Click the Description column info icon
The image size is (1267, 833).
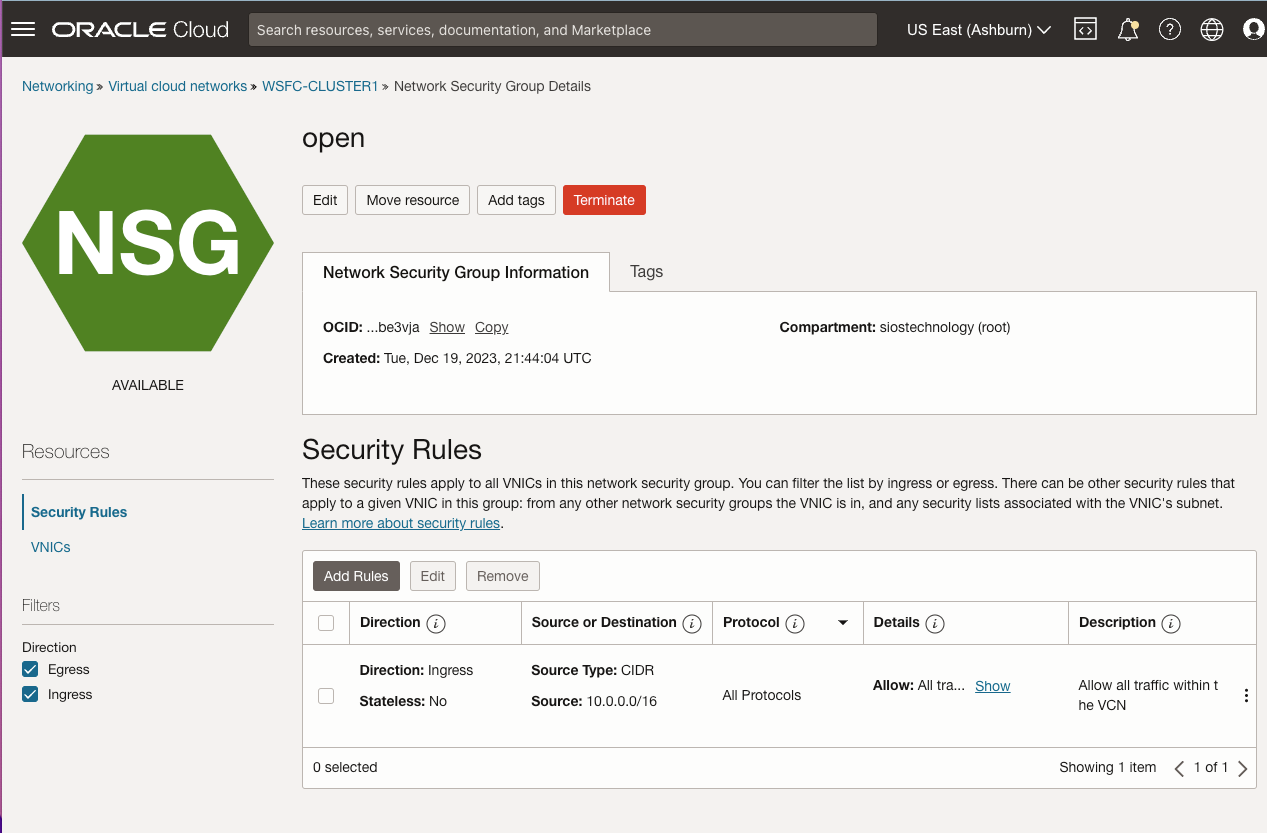[1171, 623]
